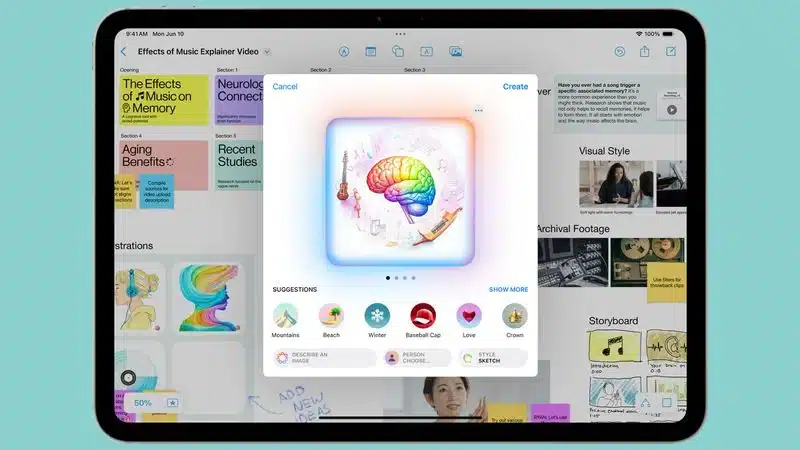This screenshot has width=800, height=450.
Task: Open the shapes tool icon
Action: coord(398,51)
